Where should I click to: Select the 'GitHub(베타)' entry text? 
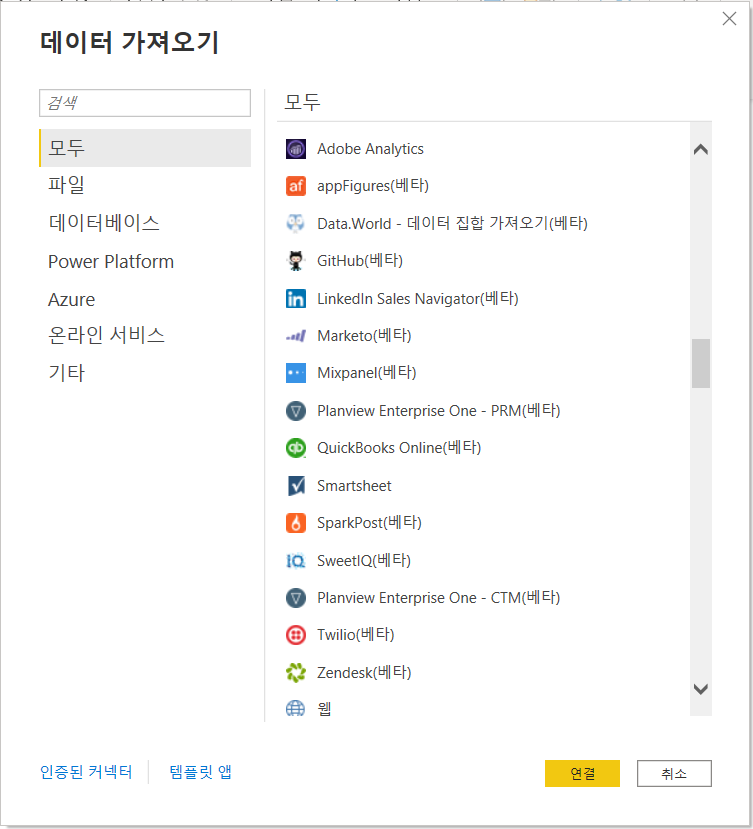(360, 261)
